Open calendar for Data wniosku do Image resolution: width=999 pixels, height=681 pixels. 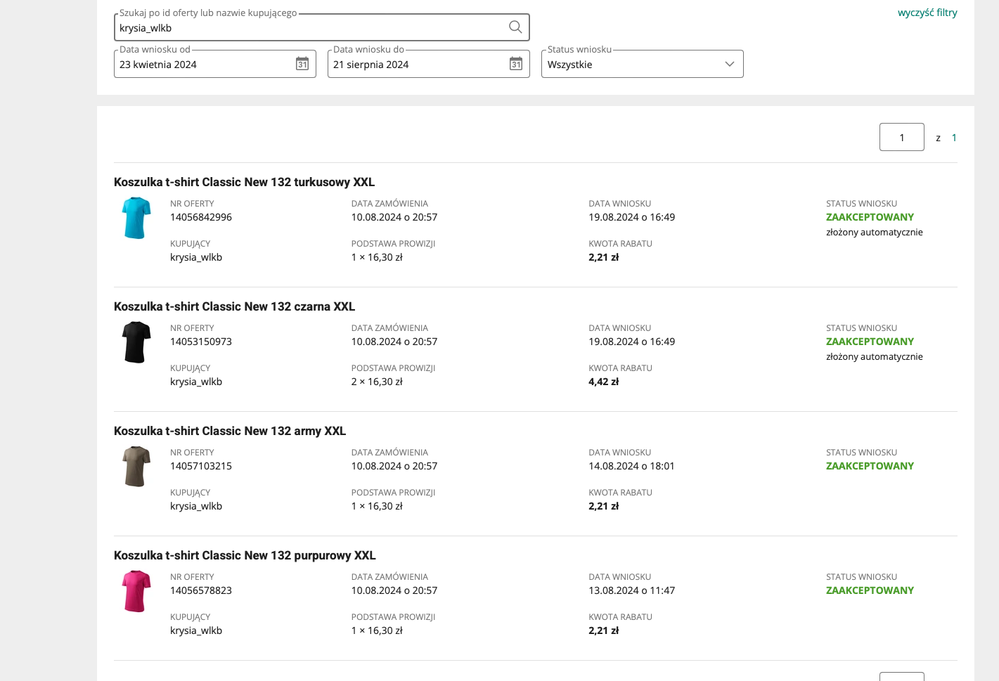[516, 64]
